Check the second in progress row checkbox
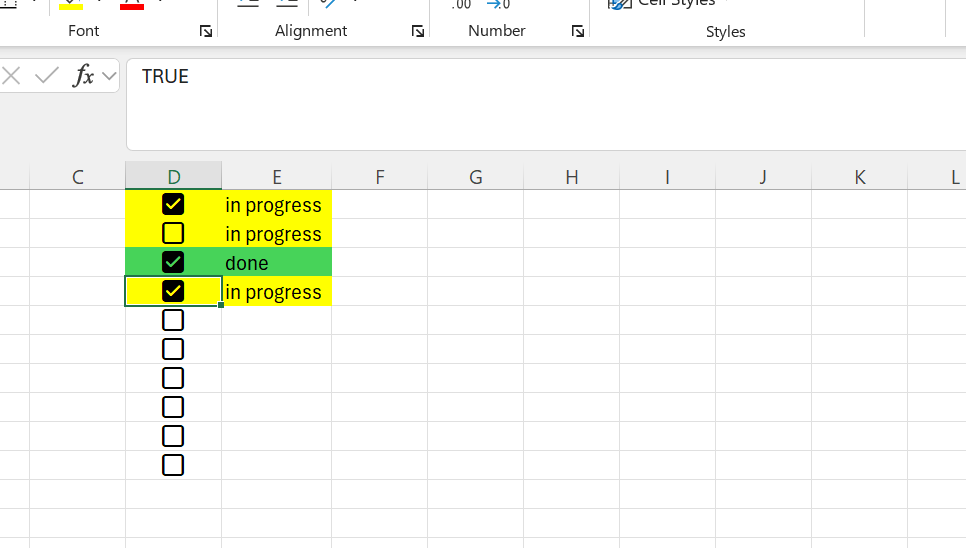 [x=173, y=233]
